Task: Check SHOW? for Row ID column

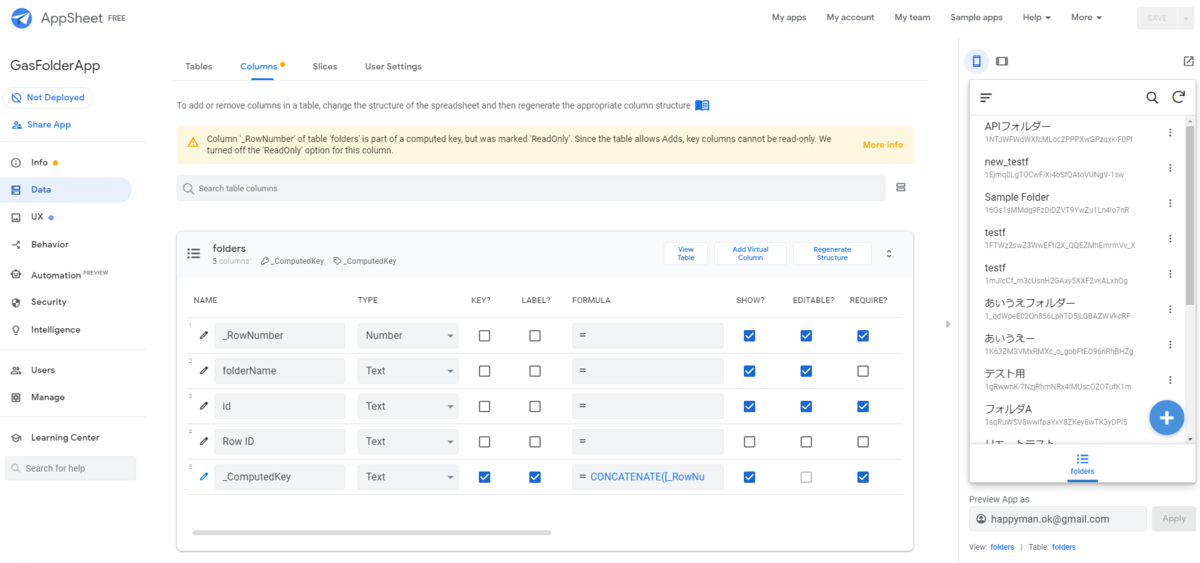Action: click(x=750, y=441)
